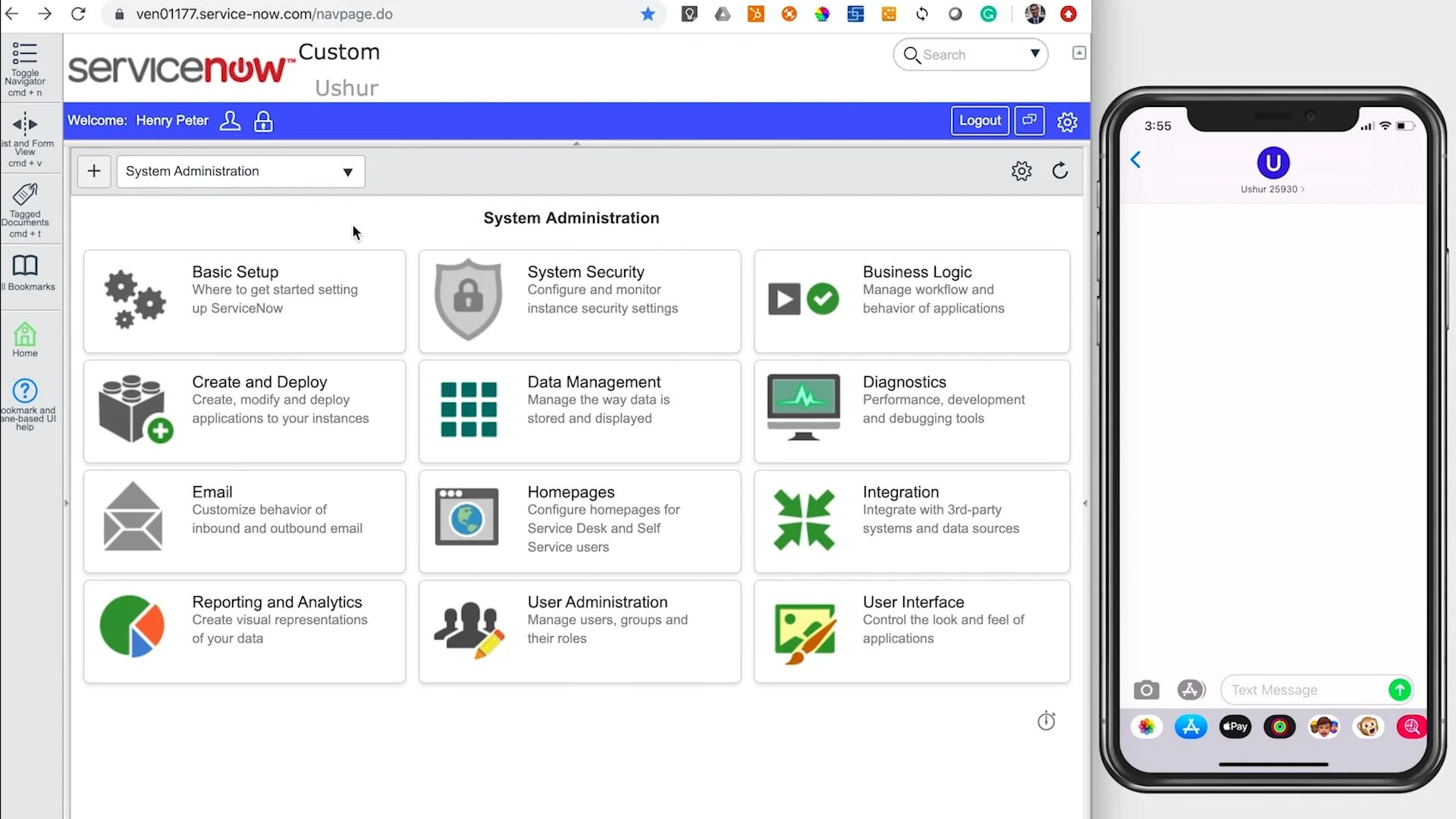Click the Diagnostics monitor icon
Screen dimensions: 1456x819
pyautogui.click(x=803, y=407)
